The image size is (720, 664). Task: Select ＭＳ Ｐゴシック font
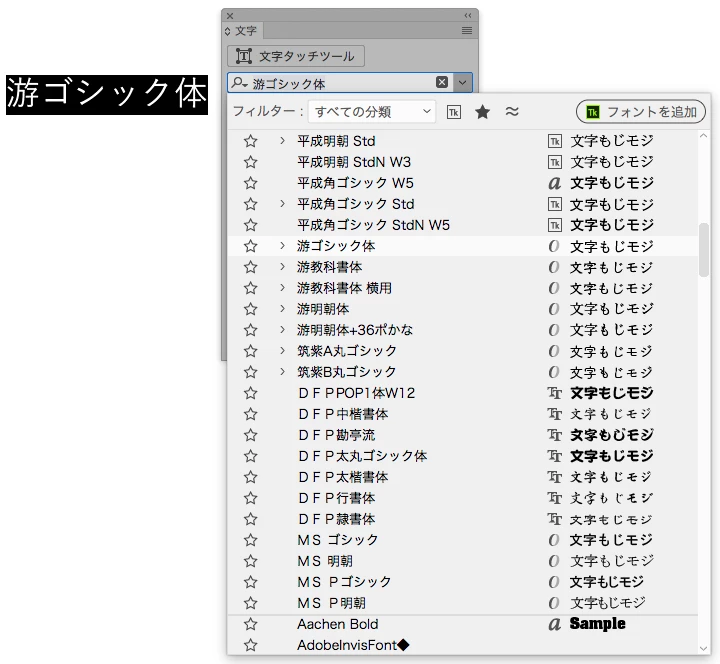pos(344,582)
